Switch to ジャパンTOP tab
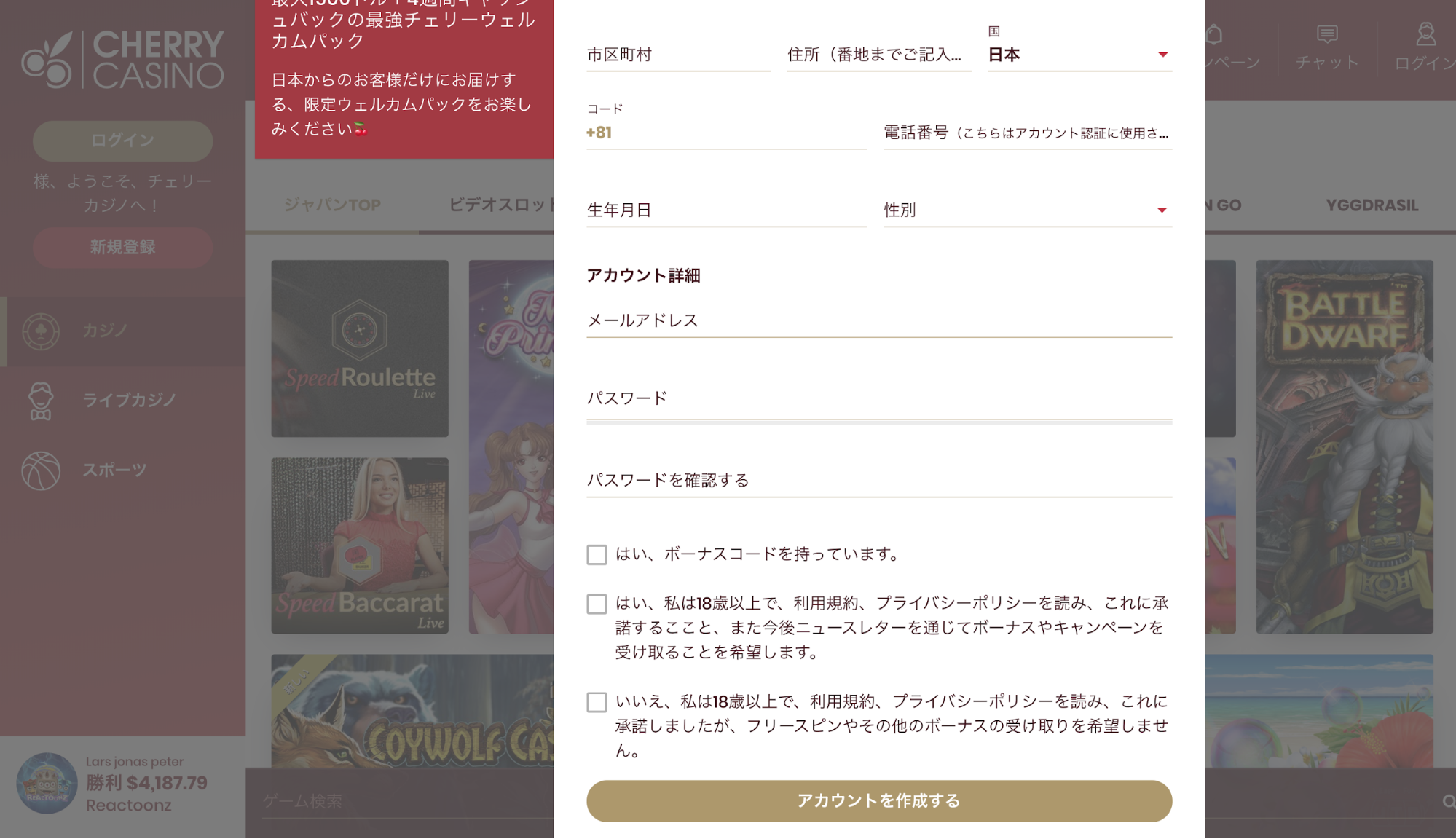1456x839 pixels. (332, 205)
